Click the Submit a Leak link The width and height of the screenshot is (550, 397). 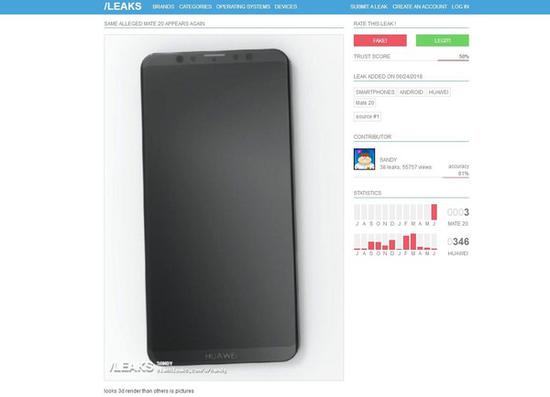369,7
